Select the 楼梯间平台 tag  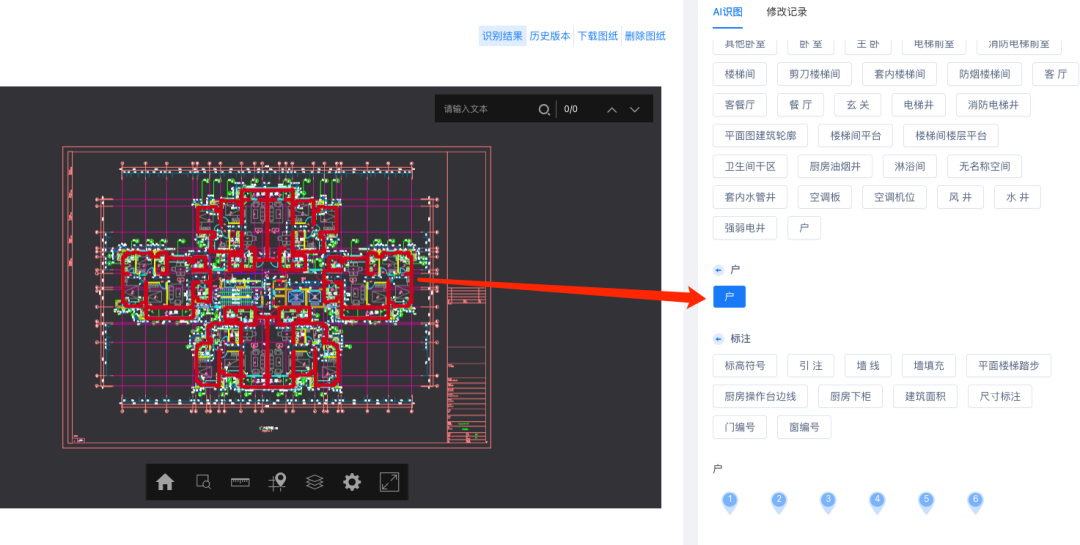tap(855, 136)
